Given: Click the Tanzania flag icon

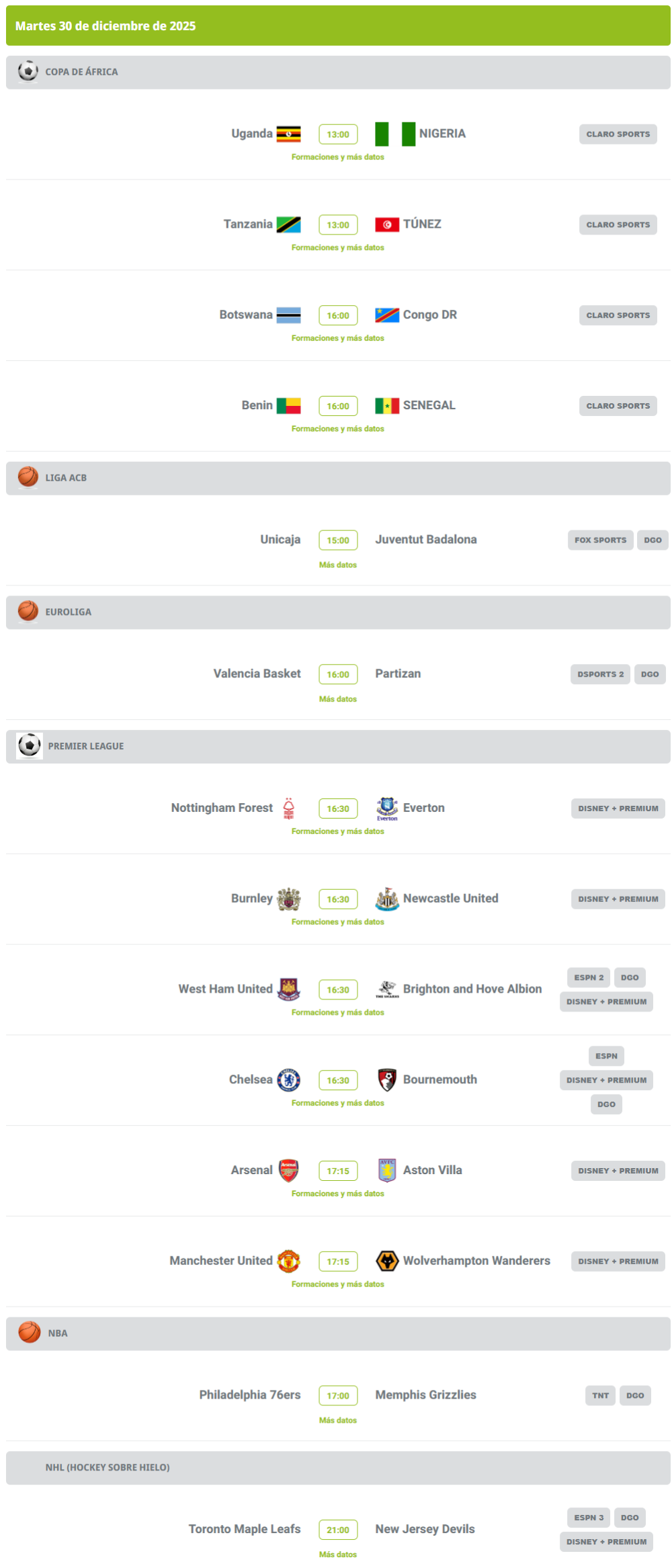Looking at the screenshot, I should 288,224.
